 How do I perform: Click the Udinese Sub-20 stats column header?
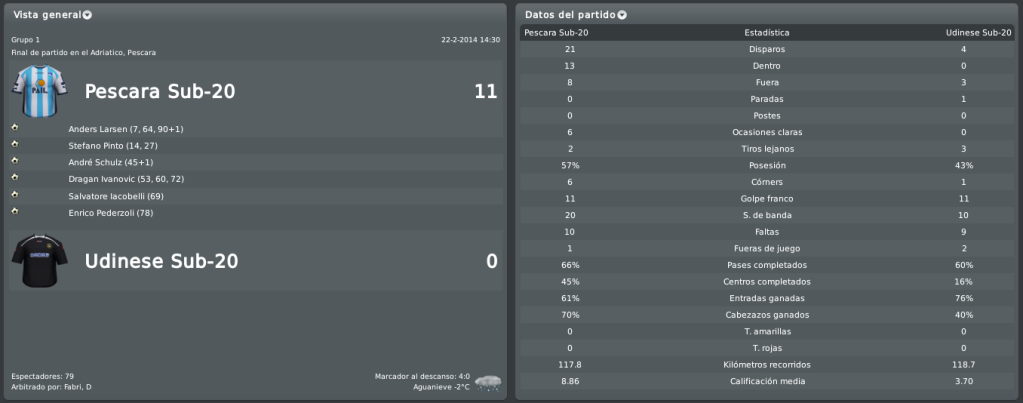[x=978, y=33]
